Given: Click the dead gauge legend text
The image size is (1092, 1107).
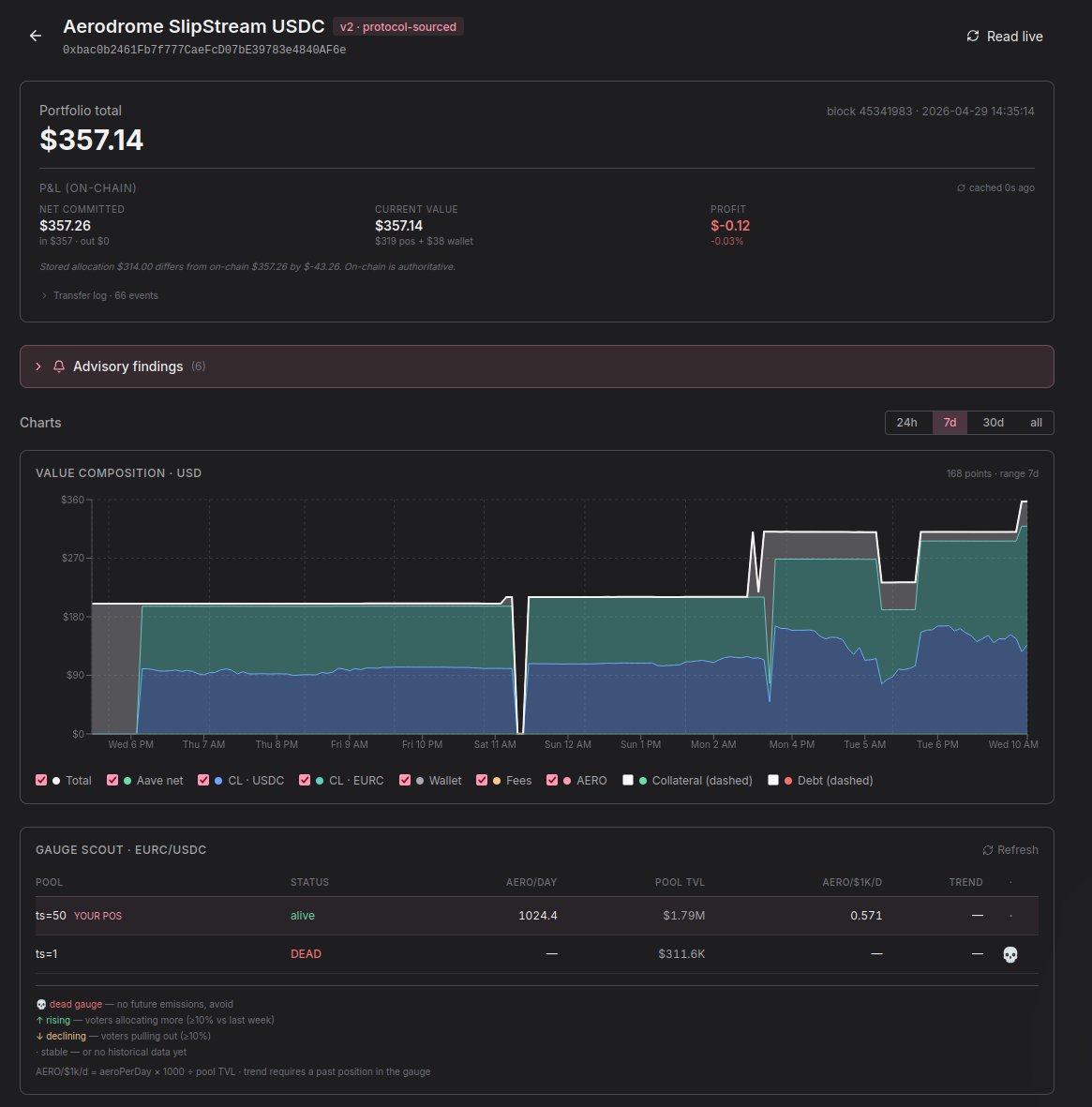Looking at the screenshot, I should pos(76,1005).
